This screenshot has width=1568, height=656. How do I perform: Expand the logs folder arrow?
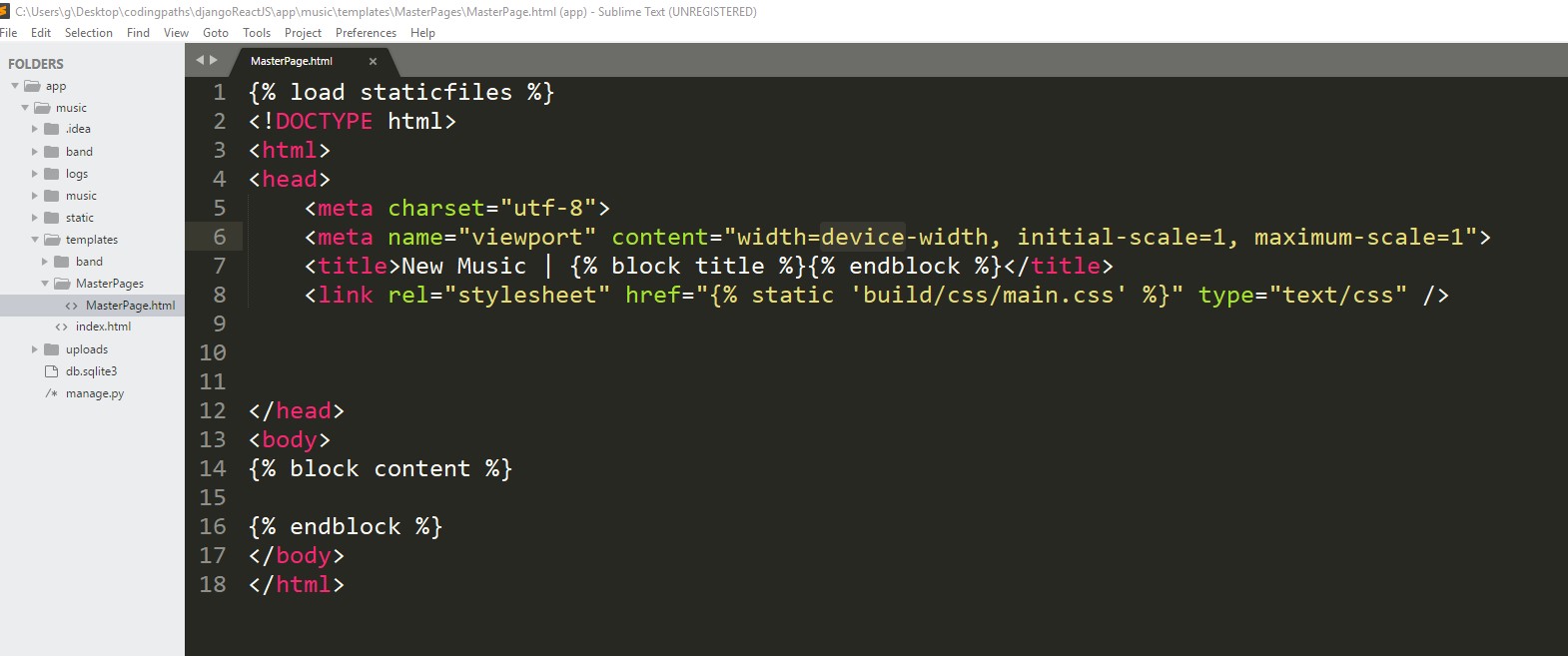tap(35, 174)
